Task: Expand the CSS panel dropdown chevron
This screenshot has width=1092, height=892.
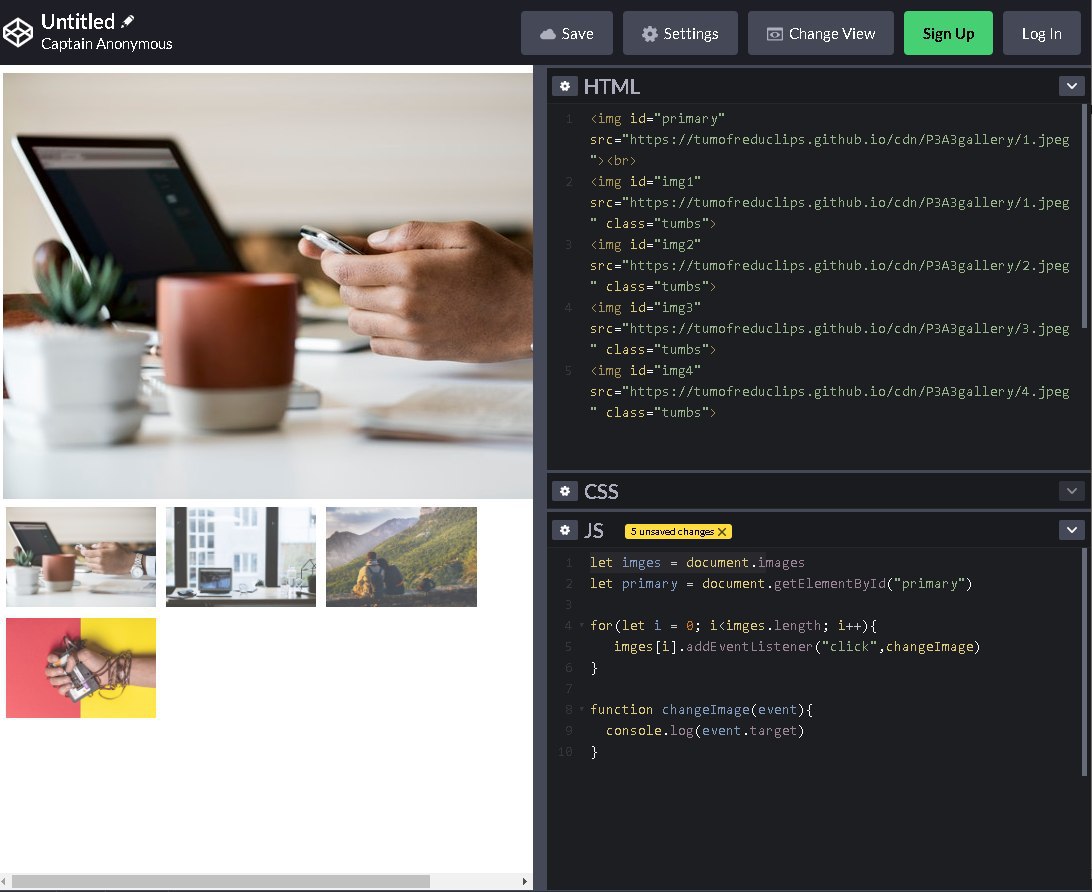Action: [1072, 491]
